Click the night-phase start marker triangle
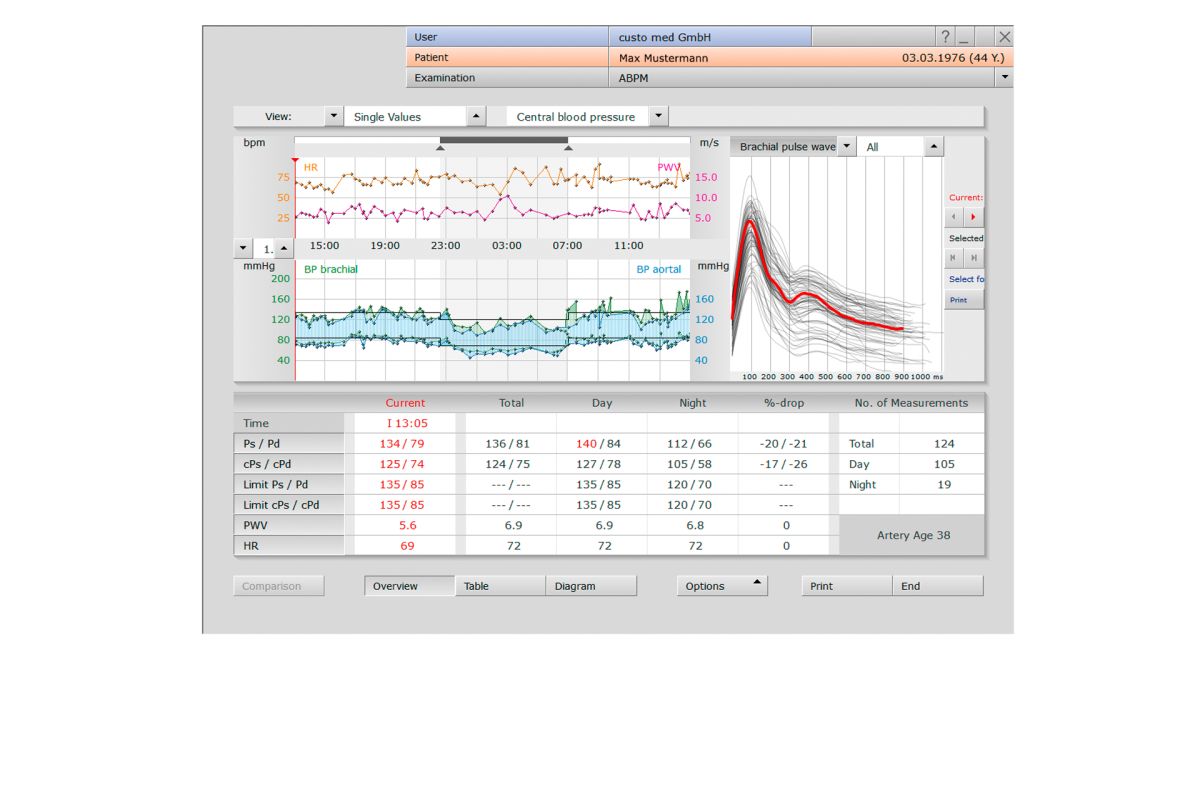This screenshot has width=1200, height=800. click(x=440, y=148)
